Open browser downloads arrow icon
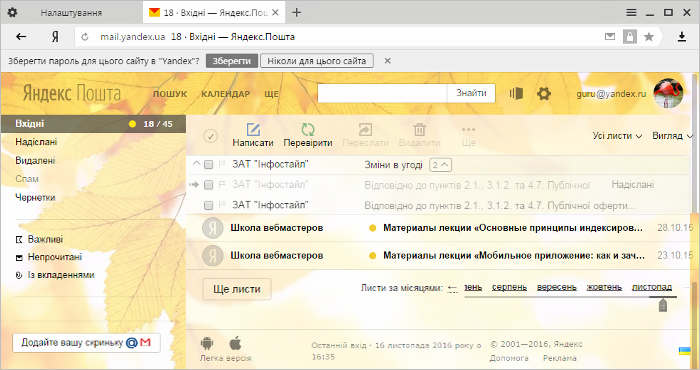Image resolution: width=700 pixels, height=370 pixels. (682, 37)
